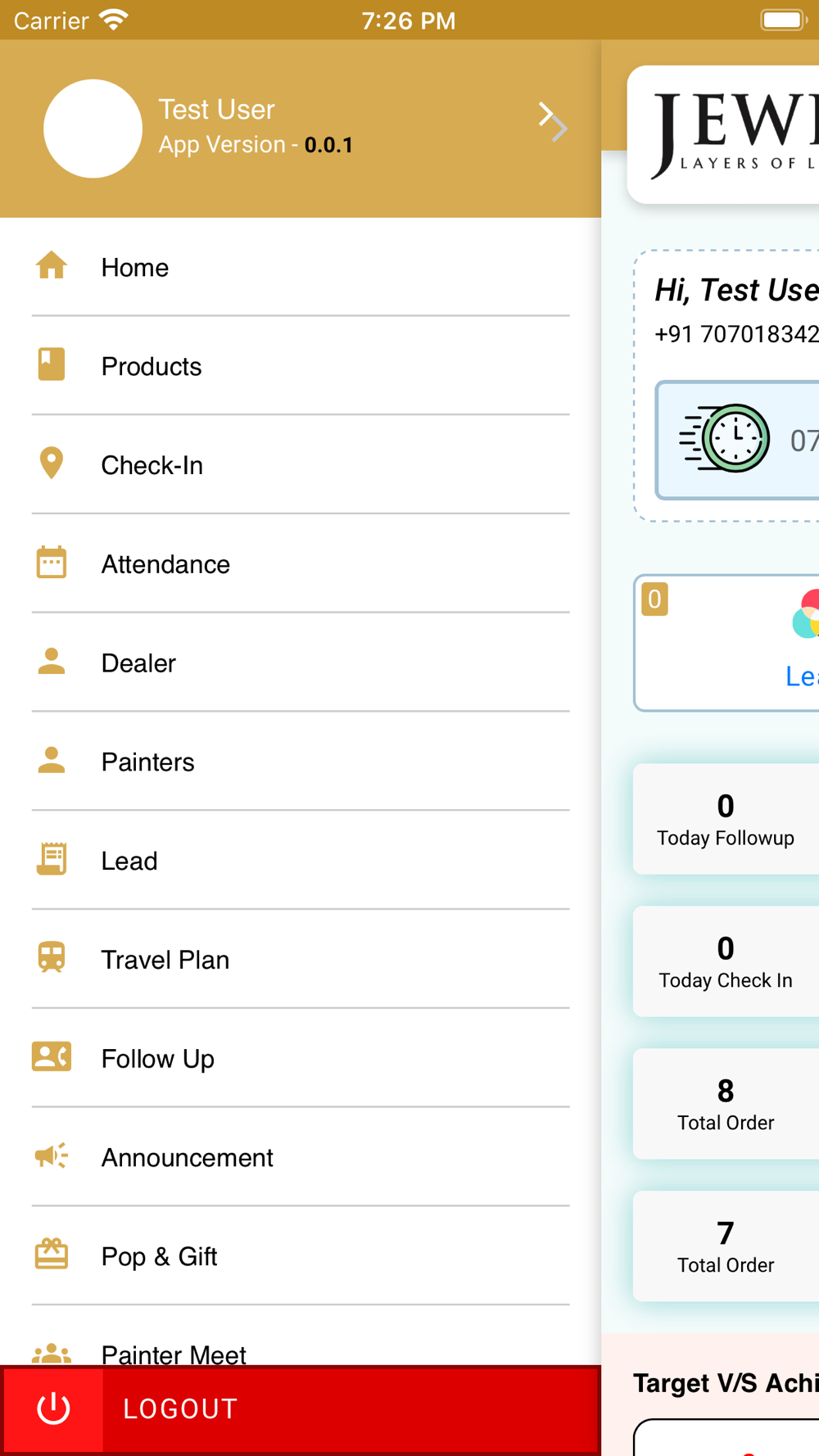819x1456 pixels.
Task: Click the Jewel logo banner
Action: pyautogui.click(x=724, y=135)
